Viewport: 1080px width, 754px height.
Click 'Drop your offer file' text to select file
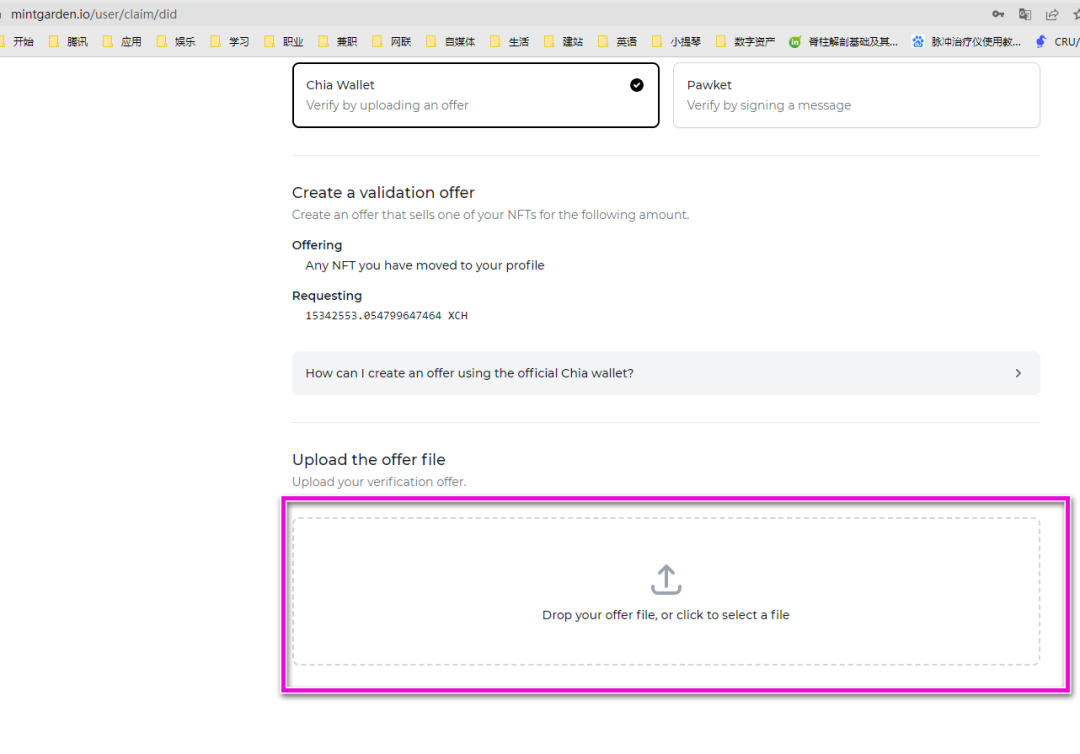coord(665,615)
